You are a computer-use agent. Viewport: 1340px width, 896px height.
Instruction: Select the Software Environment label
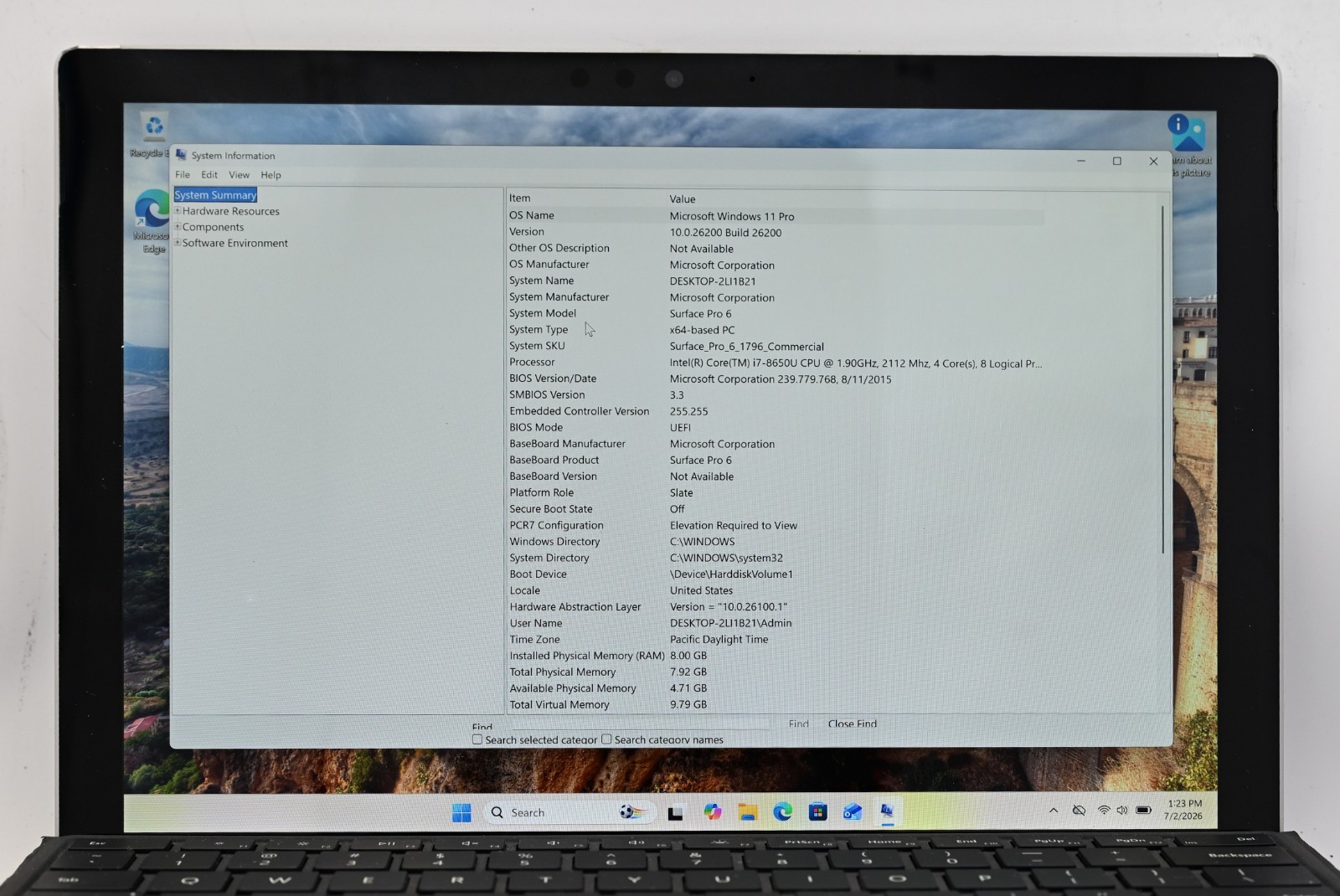235,243
